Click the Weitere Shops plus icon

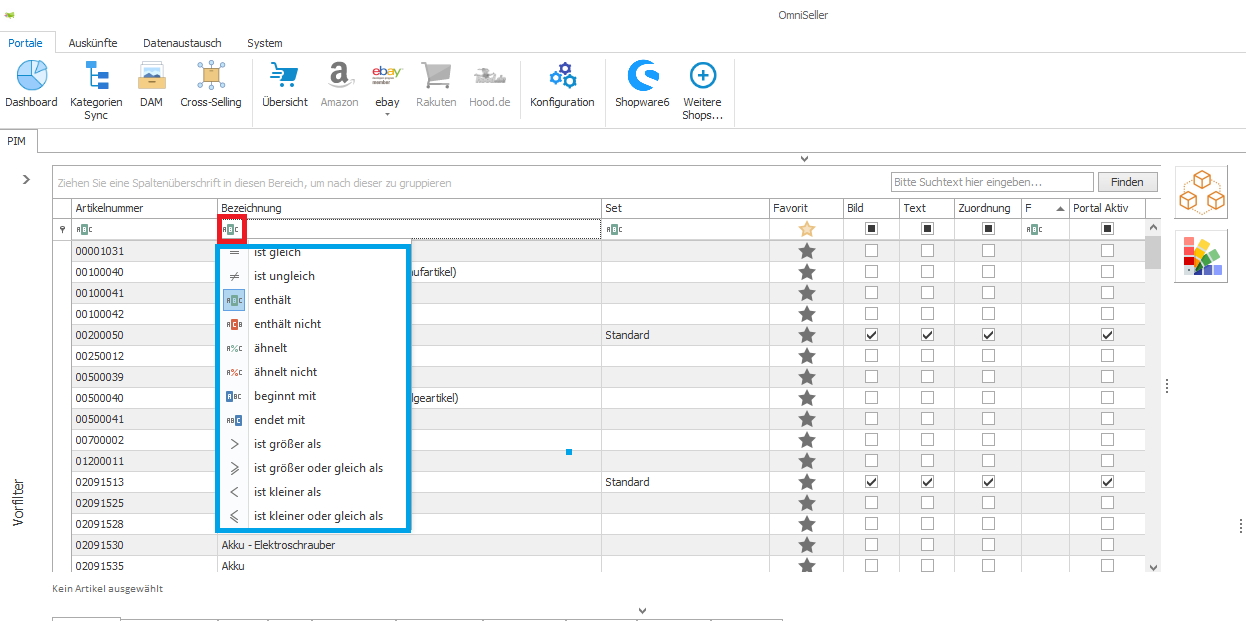[x=702, y=77]
